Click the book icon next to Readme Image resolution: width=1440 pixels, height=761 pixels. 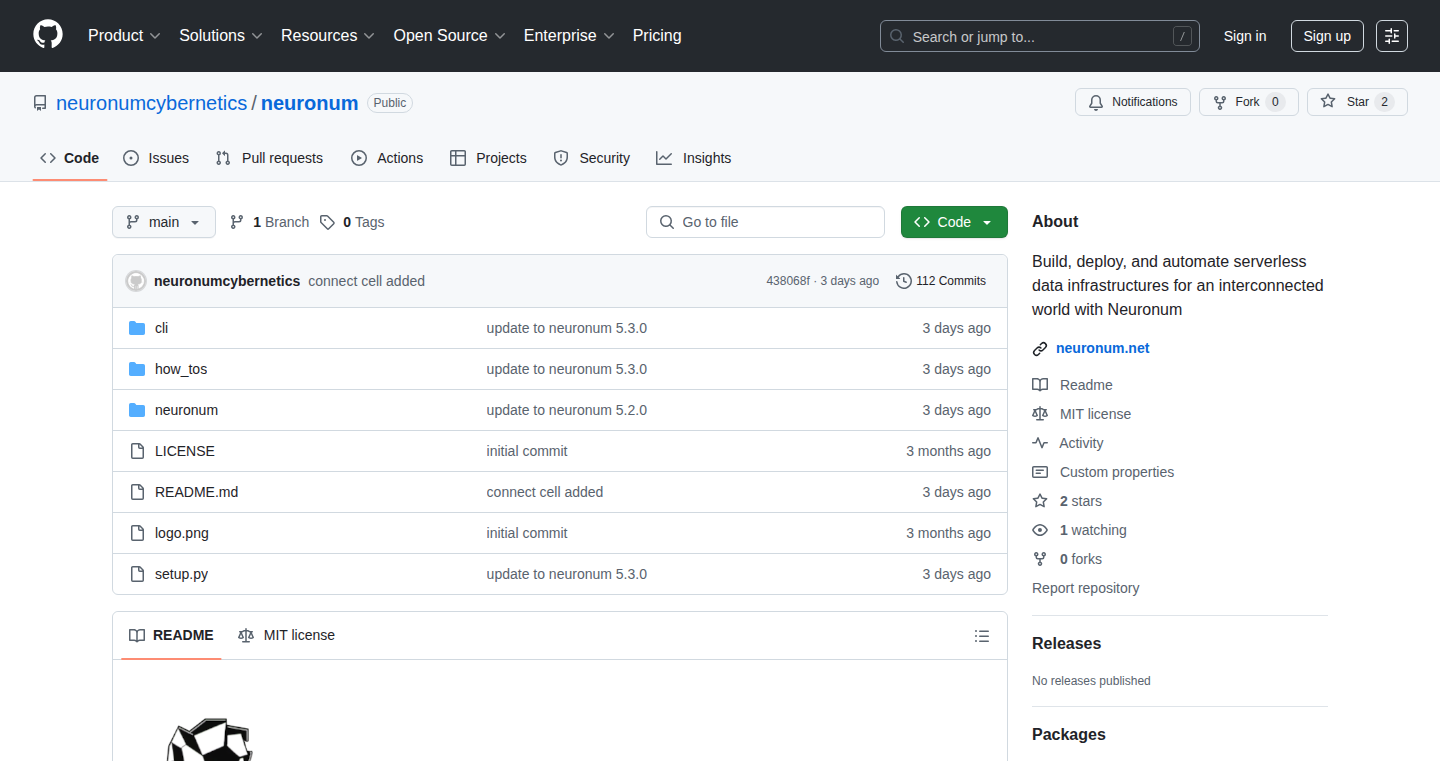(x=1040, y=385)
